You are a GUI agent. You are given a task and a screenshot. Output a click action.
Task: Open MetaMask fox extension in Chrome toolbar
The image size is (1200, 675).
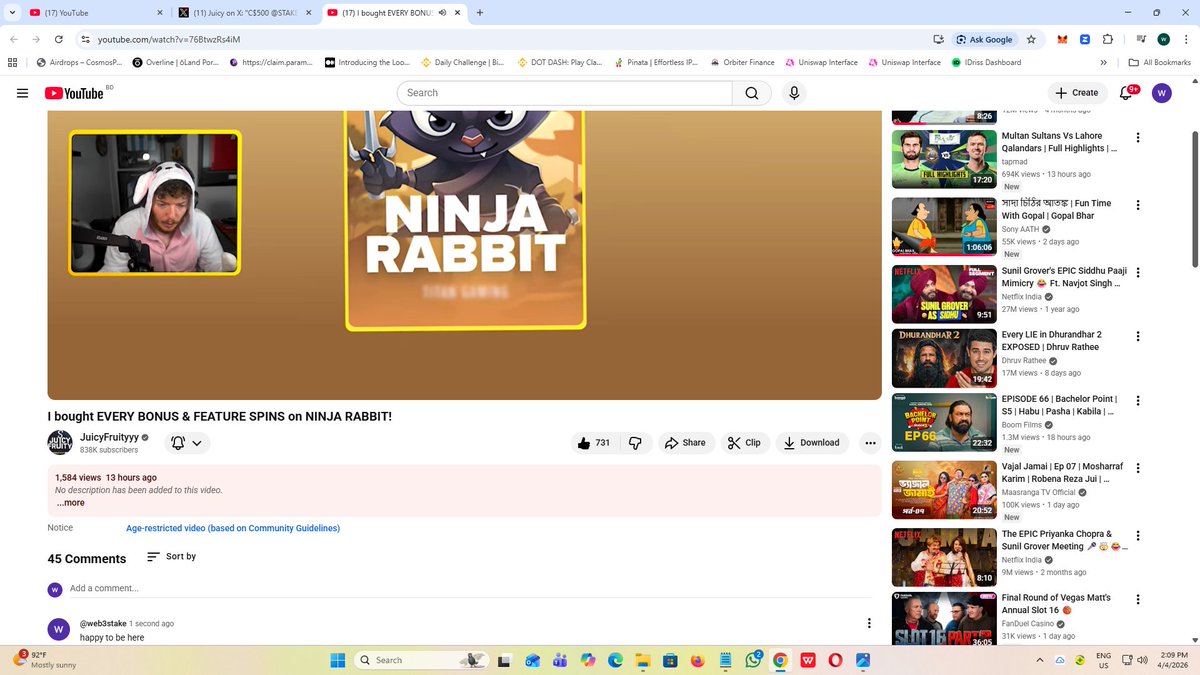coord(1062,39)
